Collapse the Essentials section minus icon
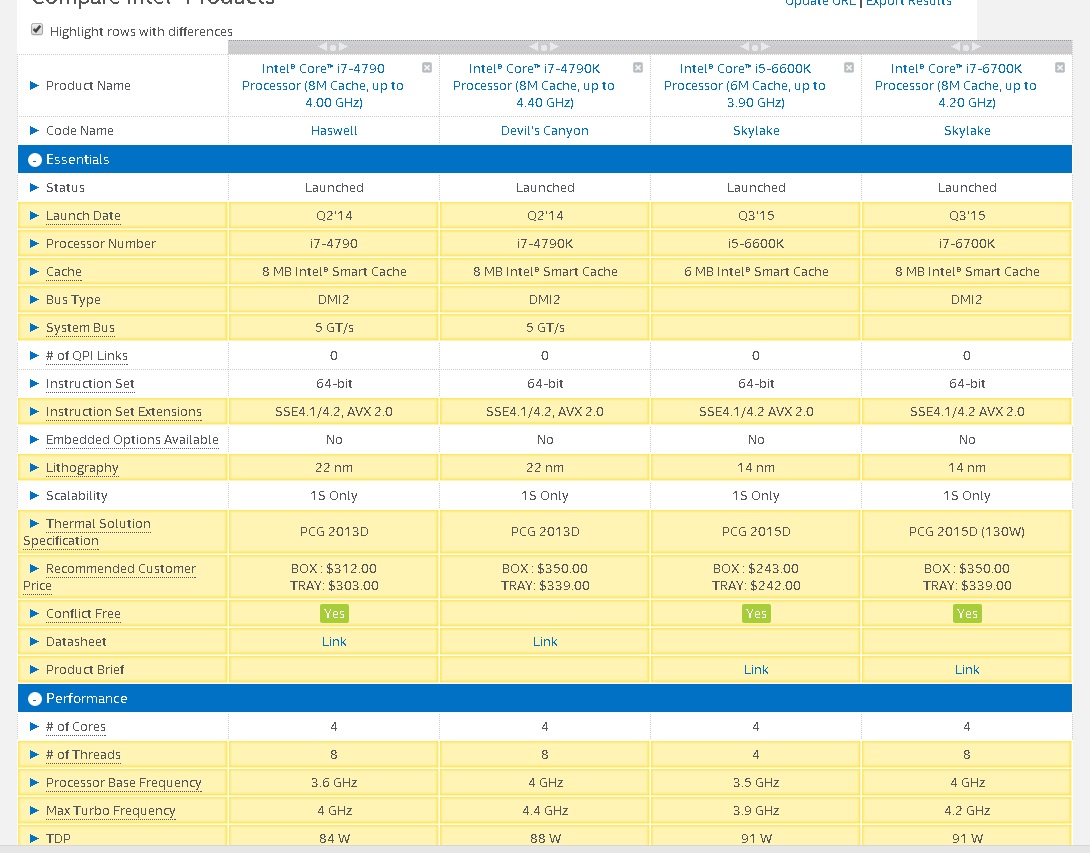 [35, 160]
